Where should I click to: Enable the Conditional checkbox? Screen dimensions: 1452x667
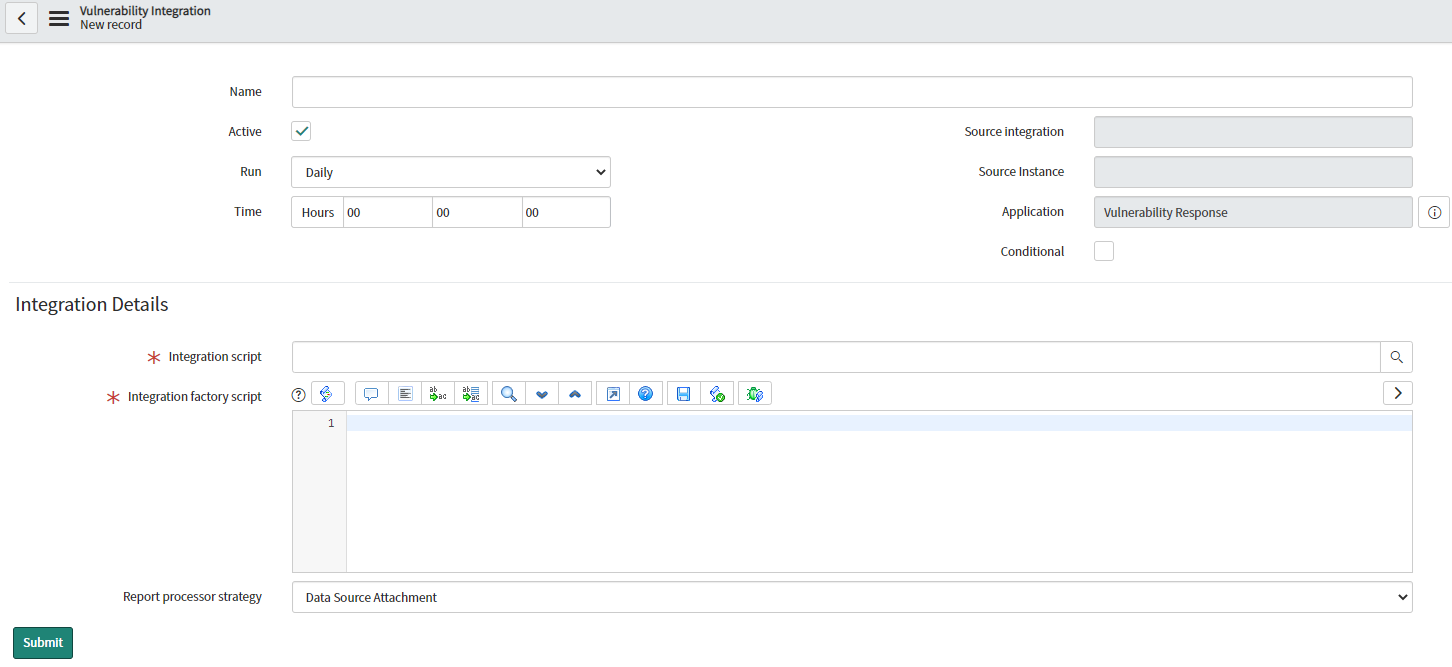tap(1103, 251)
